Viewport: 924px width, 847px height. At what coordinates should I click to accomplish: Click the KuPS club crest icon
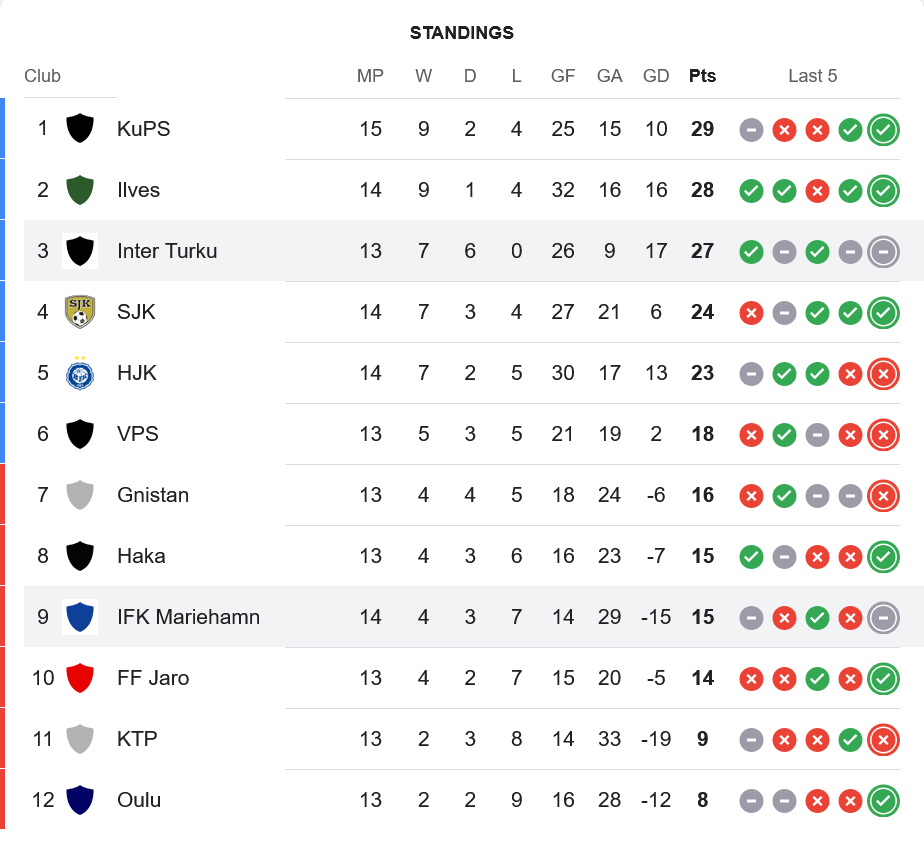tap(80, 129)
